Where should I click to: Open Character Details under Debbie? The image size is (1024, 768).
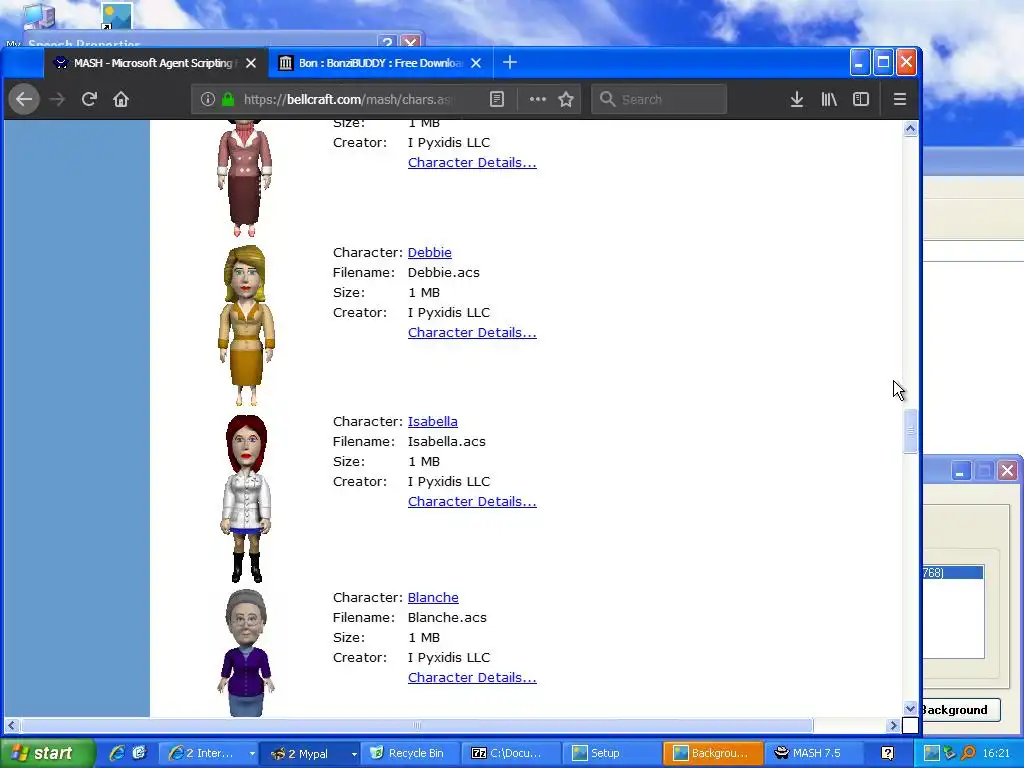pos(472,332)
